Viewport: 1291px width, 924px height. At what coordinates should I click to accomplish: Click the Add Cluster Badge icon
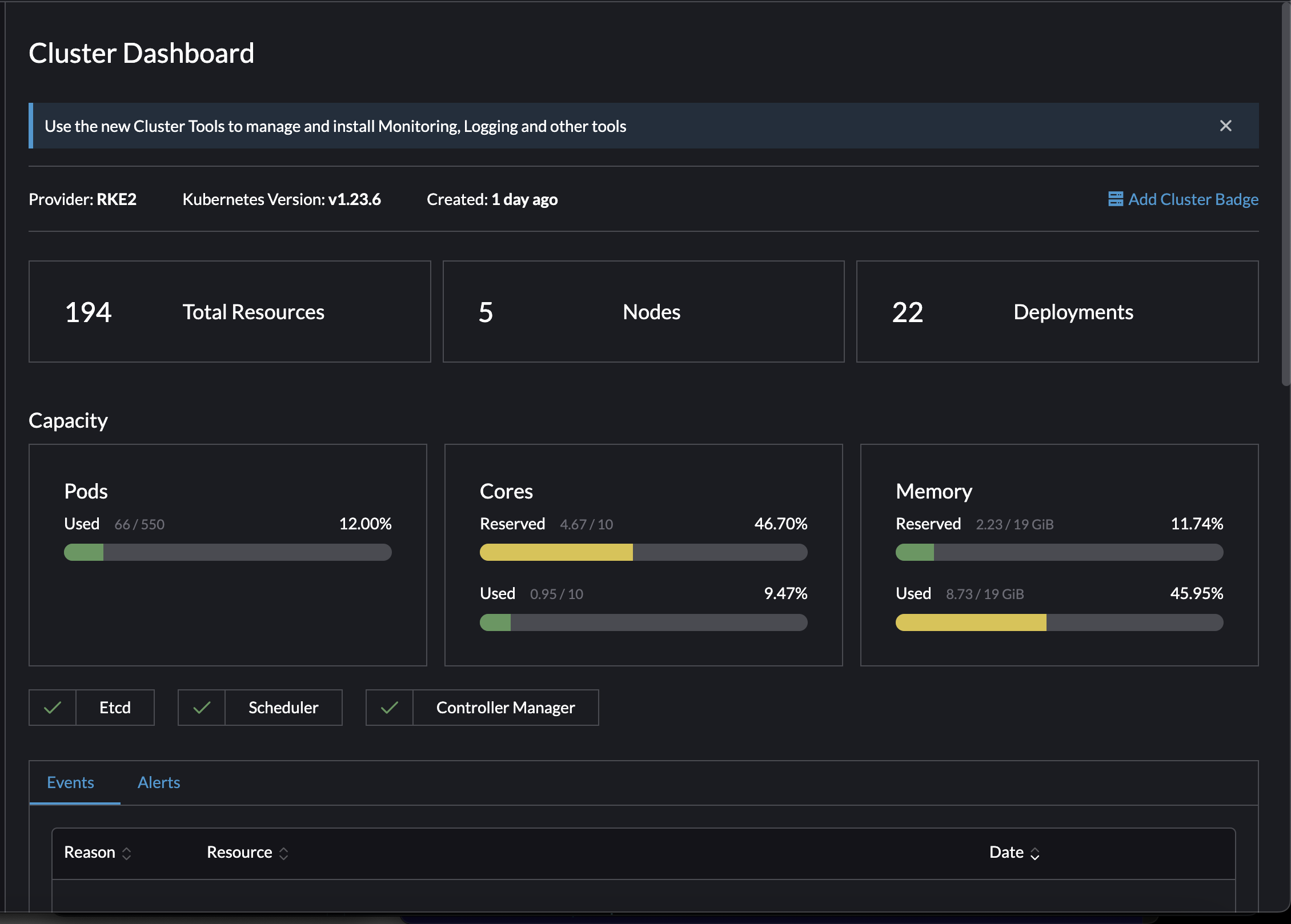pyautogui.click(x=1115, y=199)
